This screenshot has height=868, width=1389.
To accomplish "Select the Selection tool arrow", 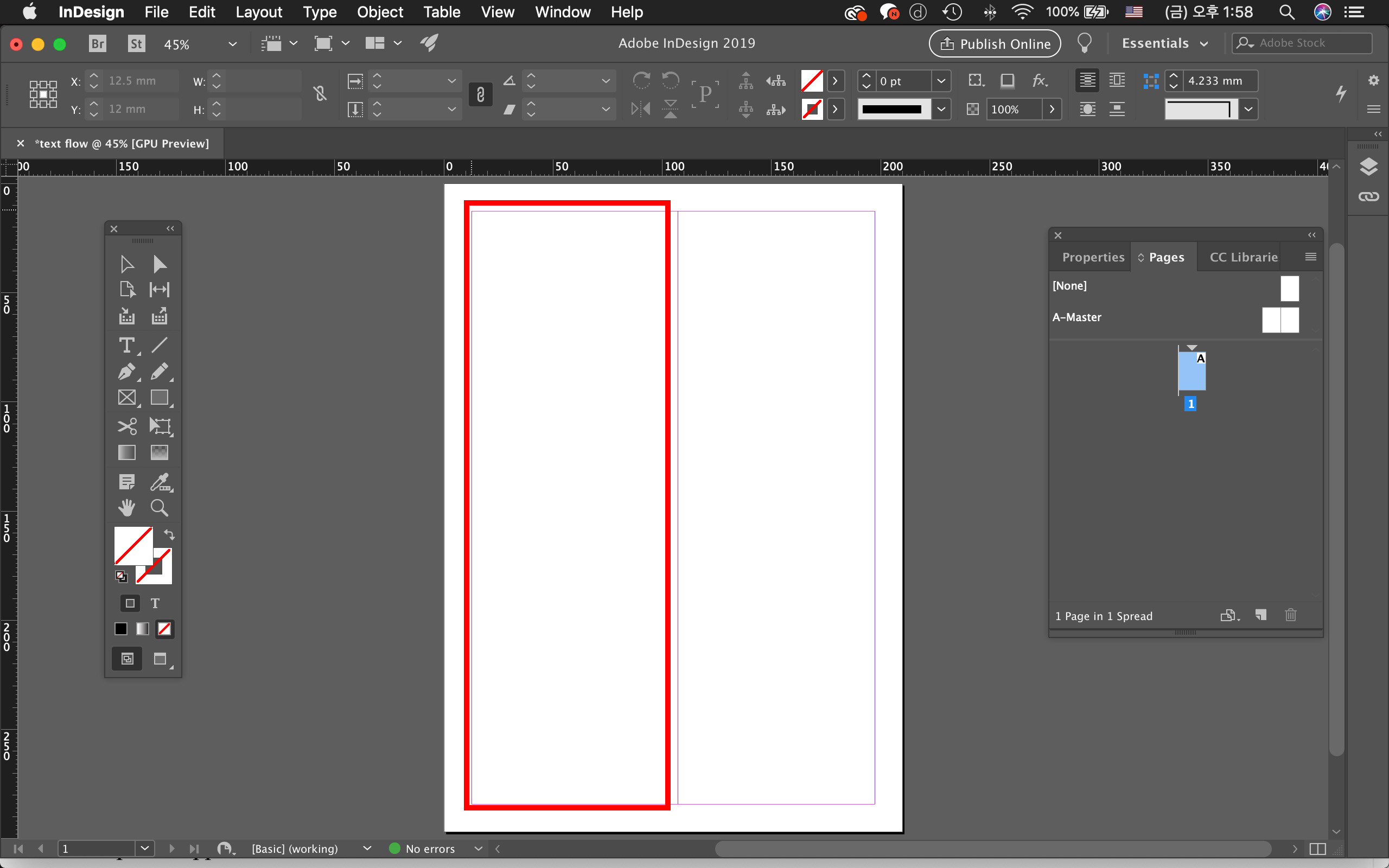I will click(127, 264).
